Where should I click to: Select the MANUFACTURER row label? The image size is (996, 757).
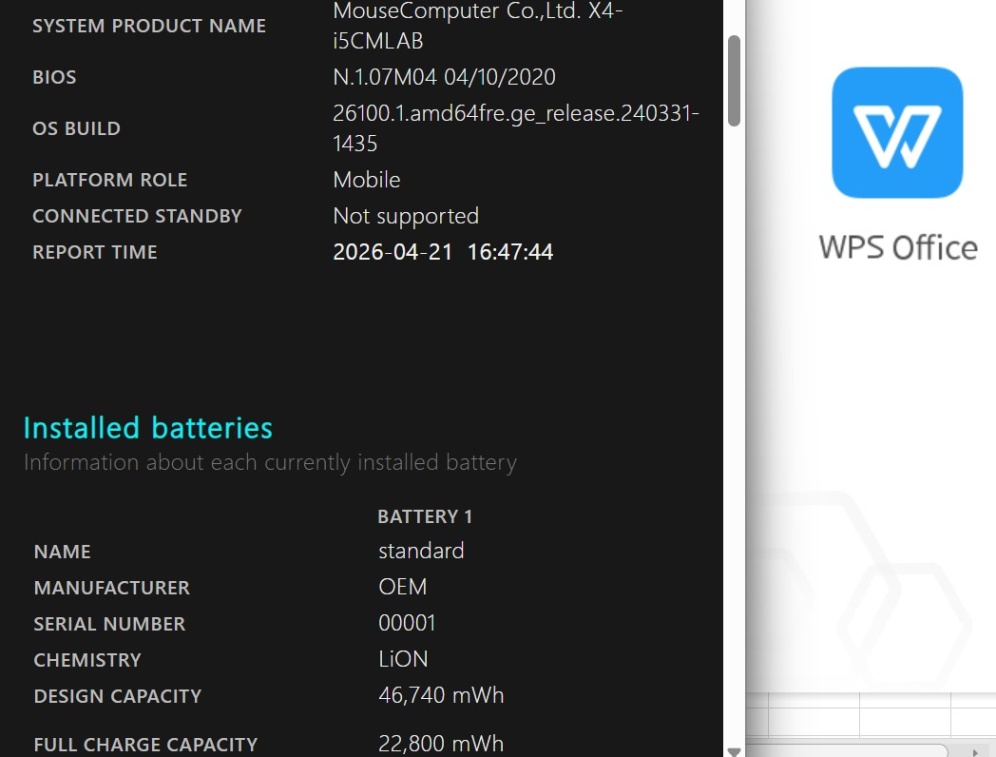point(112,588)
